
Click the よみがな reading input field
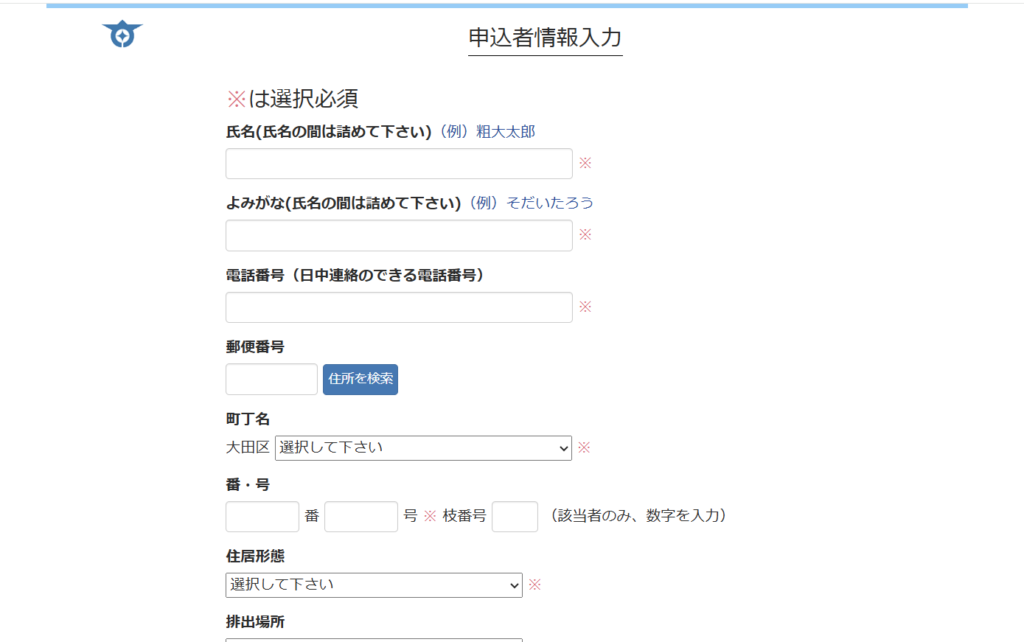coord(398,236)
